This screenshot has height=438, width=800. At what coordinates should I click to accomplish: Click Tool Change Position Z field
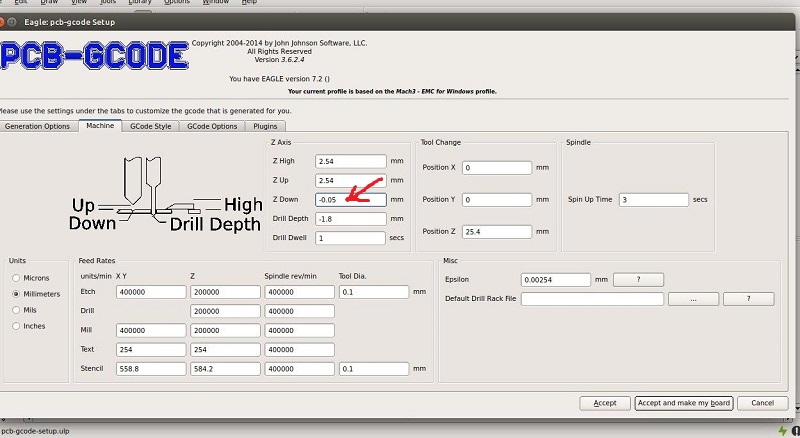click(497, 232)
